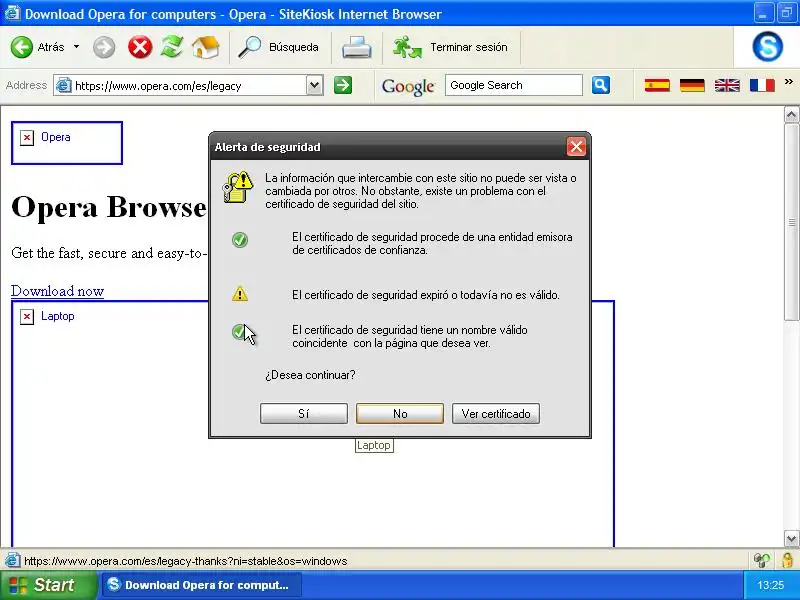Click '¿Desea continuar?' text
Screen dimensions: 800x600
(310, 375)
